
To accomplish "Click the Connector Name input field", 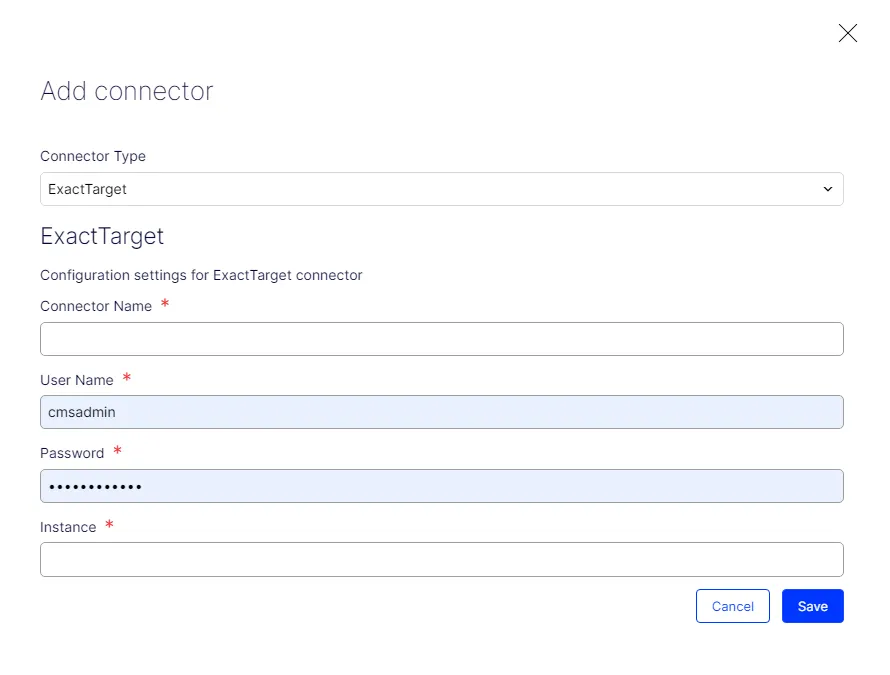I will (x=442, y=339).
